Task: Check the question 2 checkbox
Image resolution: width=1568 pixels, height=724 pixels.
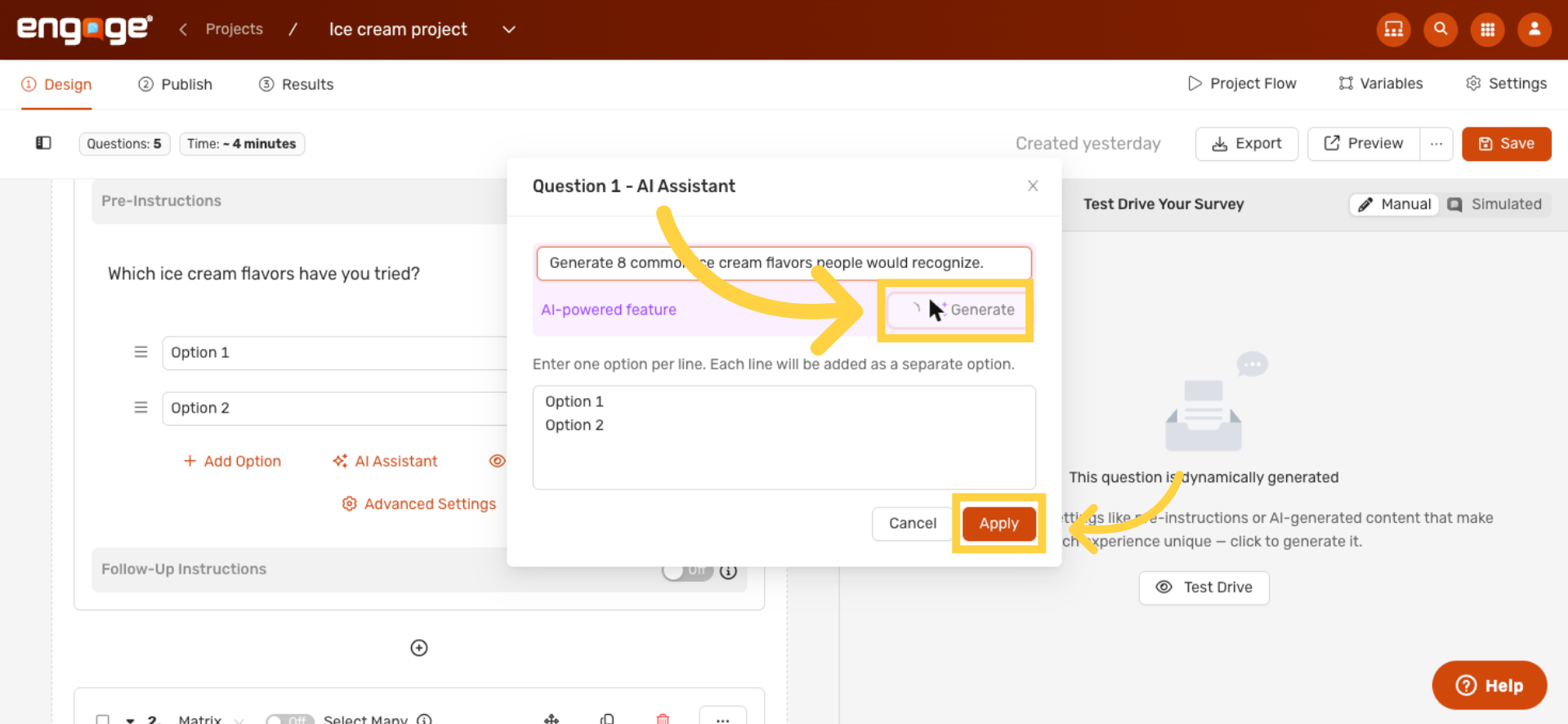Action: point(102,720)
